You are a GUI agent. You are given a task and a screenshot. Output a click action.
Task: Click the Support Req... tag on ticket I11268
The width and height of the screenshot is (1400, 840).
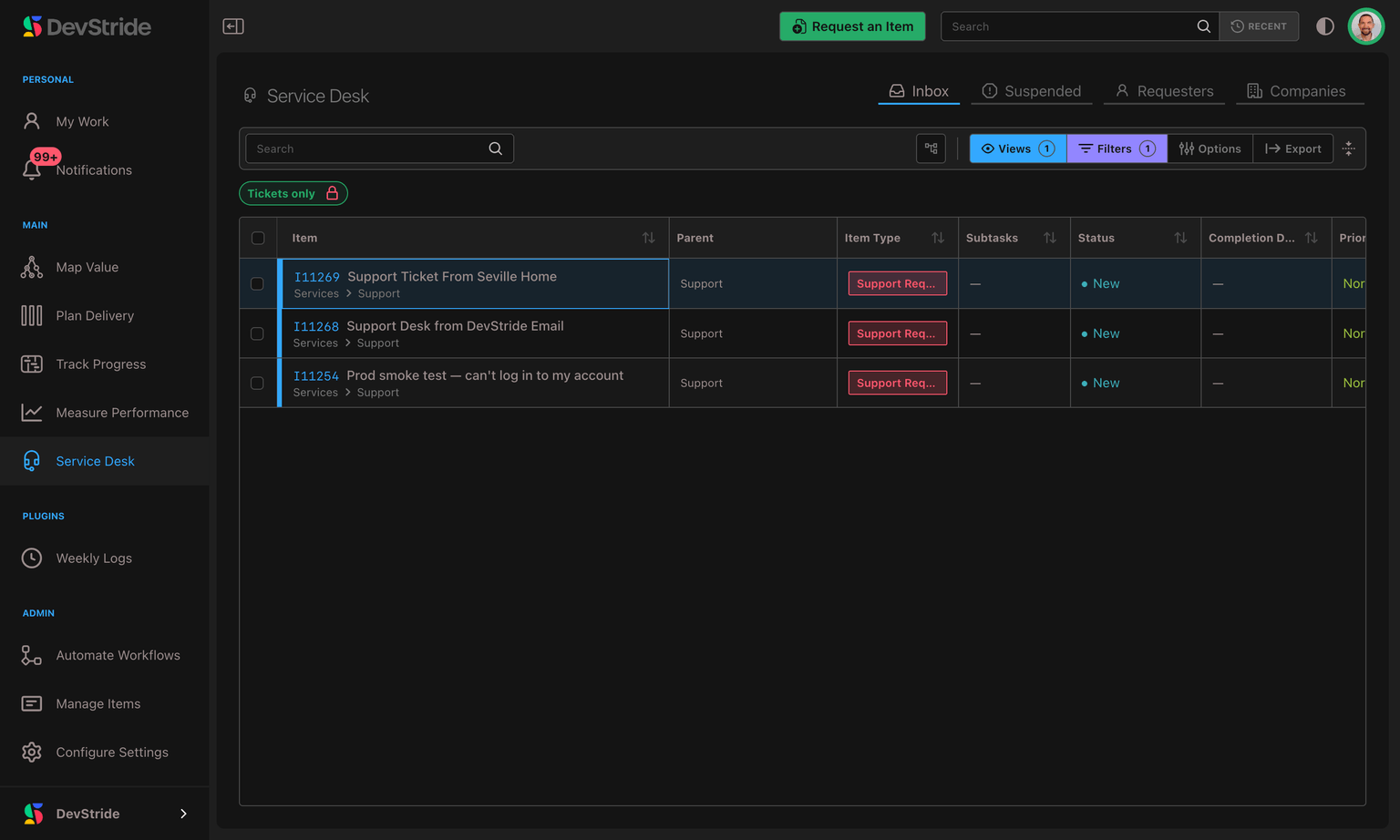click(897, 333)
